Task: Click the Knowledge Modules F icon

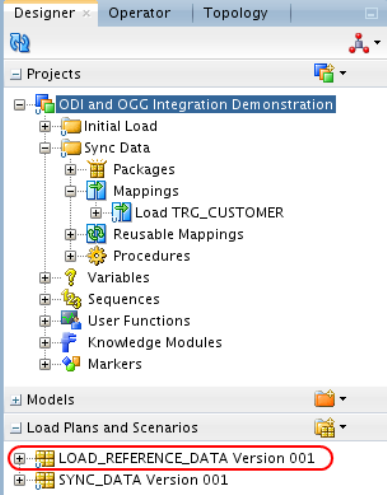Action: [x=69, y=342]
